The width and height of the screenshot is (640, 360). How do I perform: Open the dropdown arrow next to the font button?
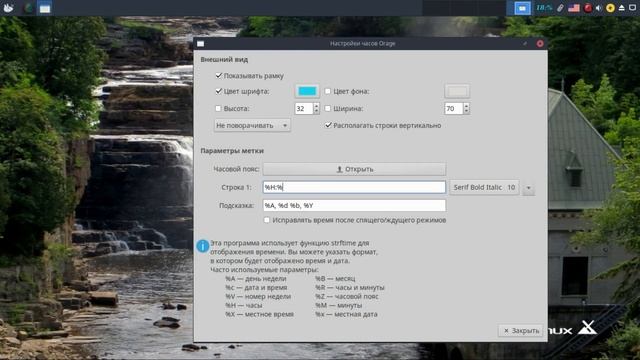[529, 188]
